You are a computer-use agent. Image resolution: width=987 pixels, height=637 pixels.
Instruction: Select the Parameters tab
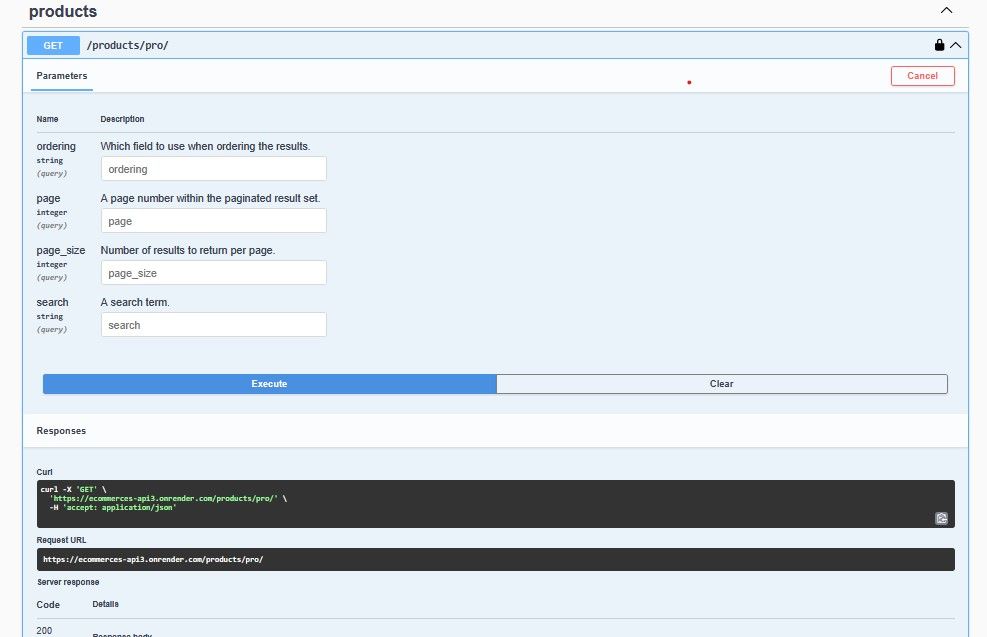click(x=62, y=76)
